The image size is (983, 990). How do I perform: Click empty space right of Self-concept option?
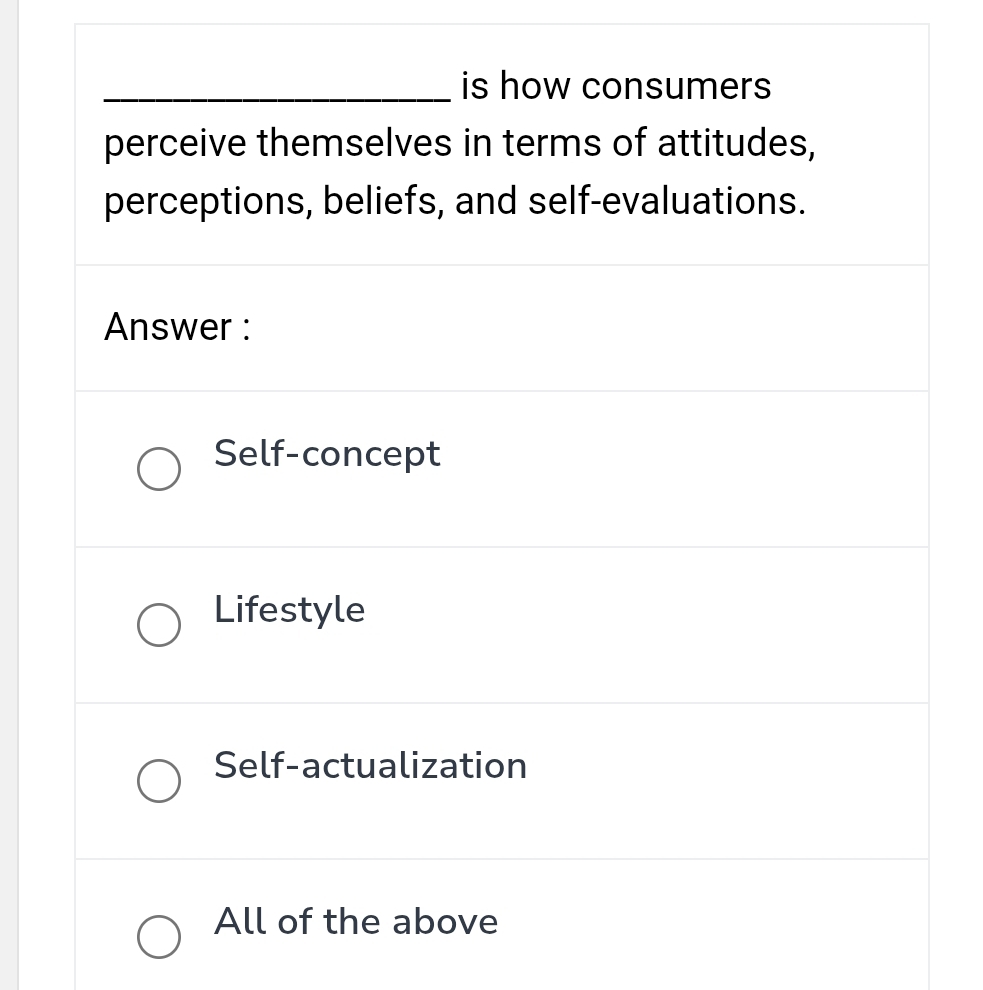tap(700, 469)
